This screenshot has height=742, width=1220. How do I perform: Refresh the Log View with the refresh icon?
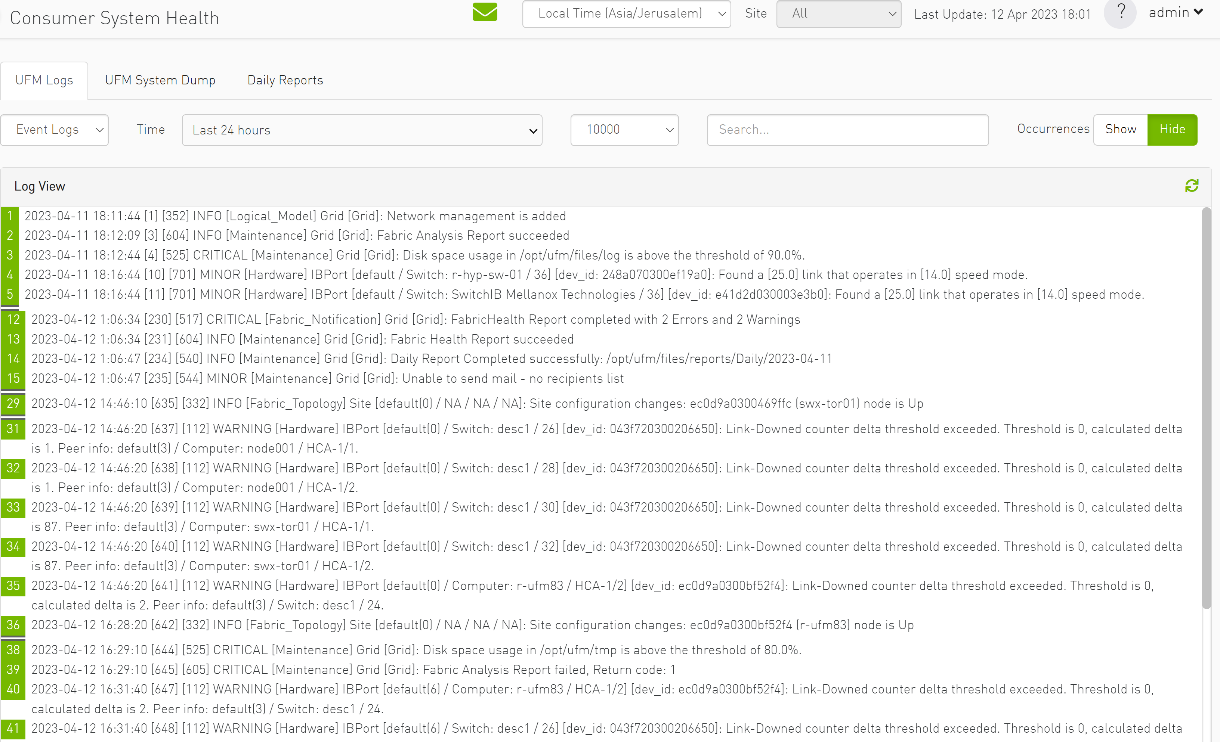tap(1191, 186)
